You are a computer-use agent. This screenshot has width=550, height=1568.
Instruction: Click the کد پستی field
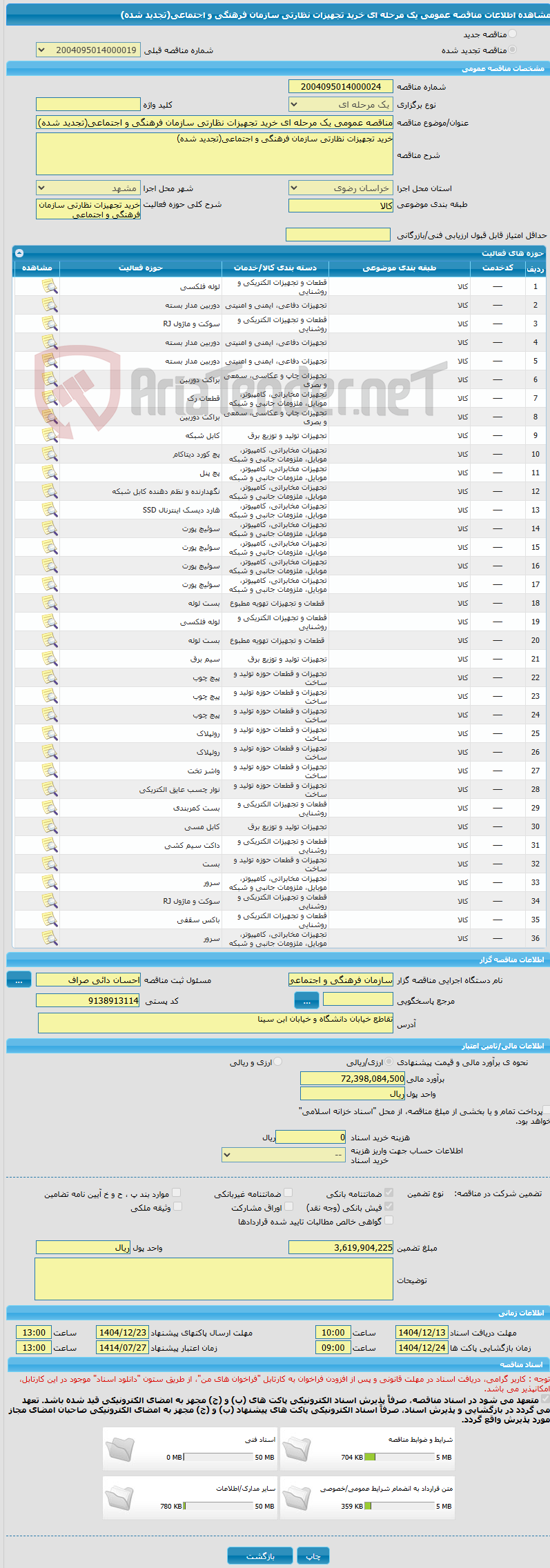pos(88,1000)
